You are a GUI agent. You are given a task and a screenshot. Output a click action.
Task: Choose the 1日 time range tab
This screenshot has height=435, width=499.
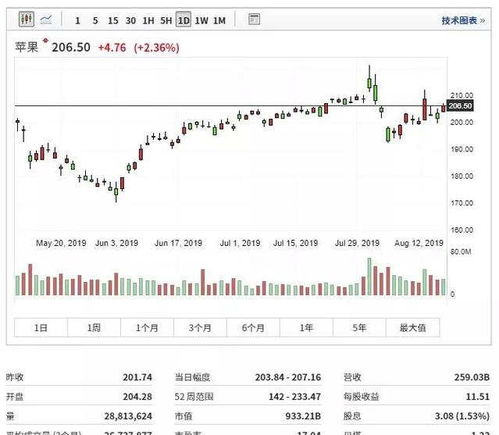coord(41,328)
